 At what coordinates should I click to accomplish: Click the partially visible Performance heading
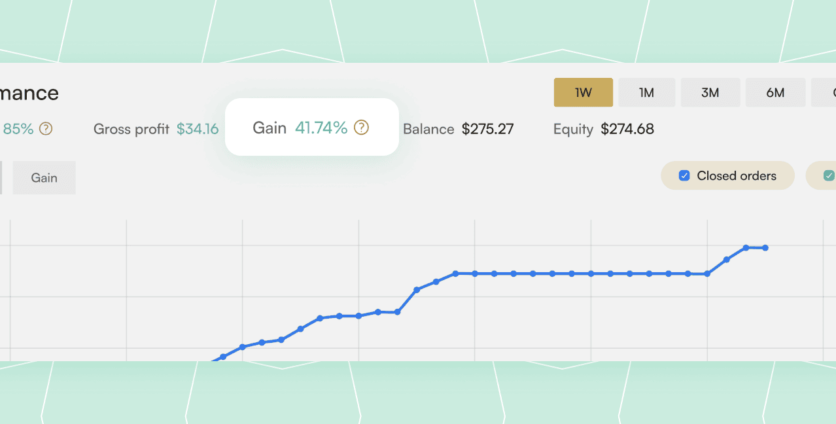[29, 94]
